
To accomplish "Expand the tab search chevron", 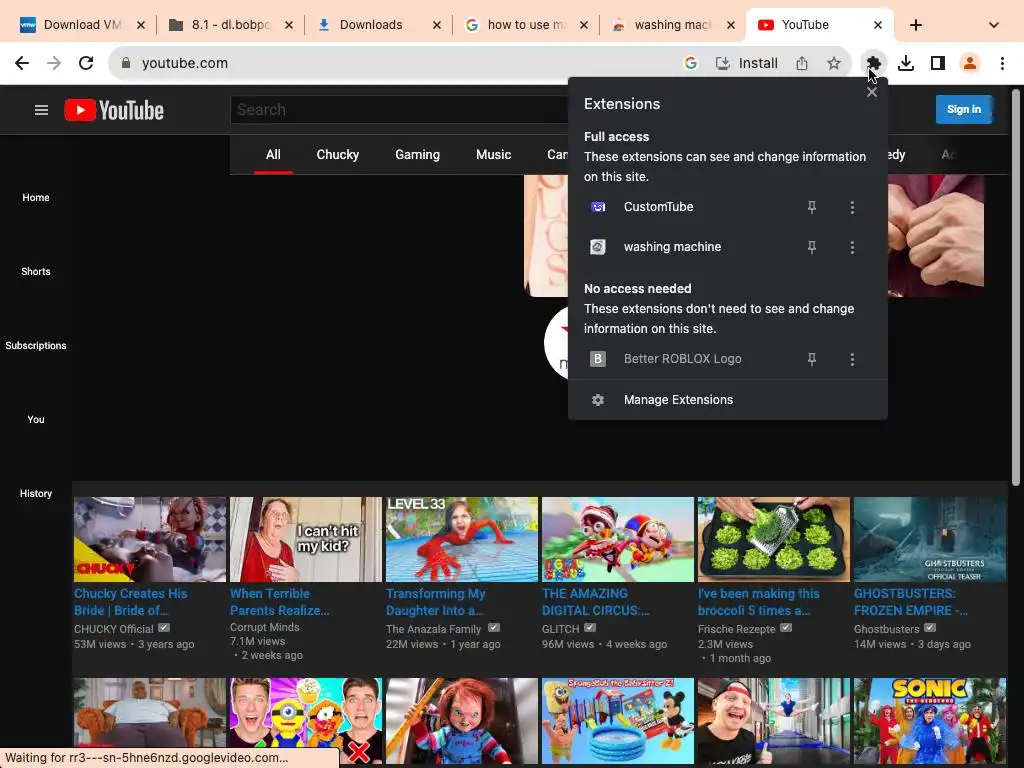I will click(x=994, y=25).
